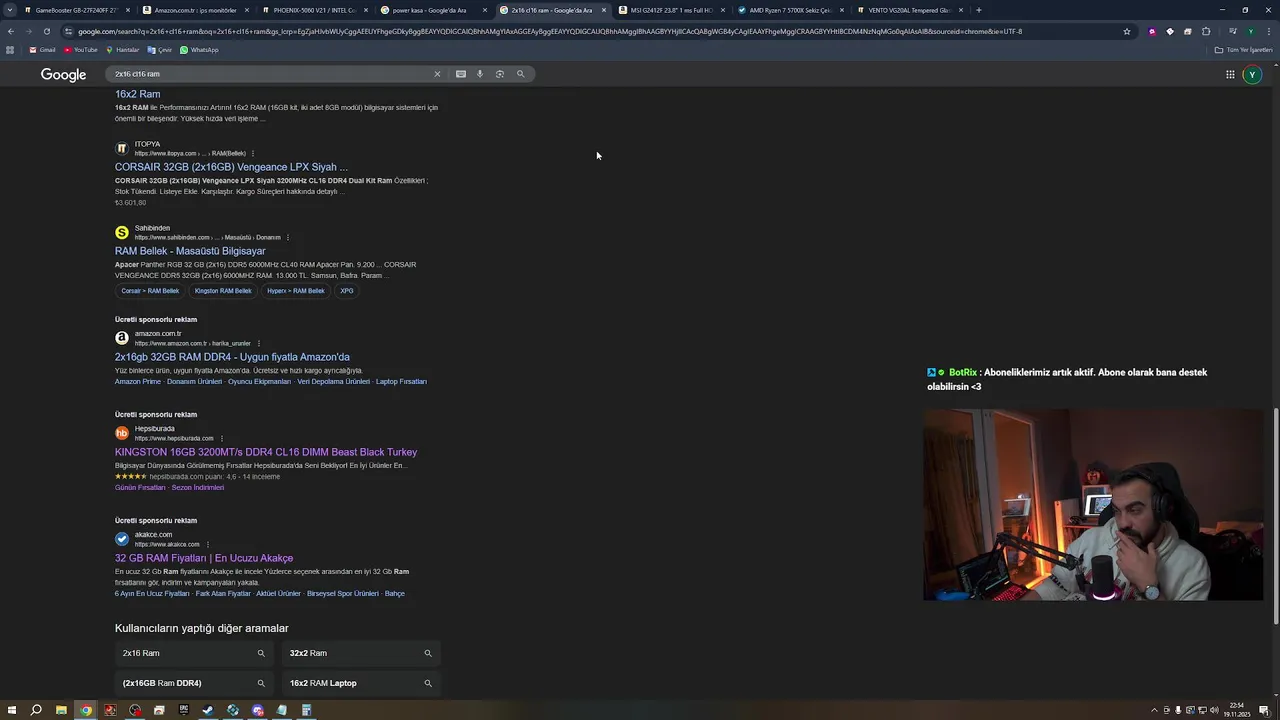This screenshot has height=720, width=1280.
Task: Open the Epic Games taskbar icon
Action: click(x=184, y=710)
